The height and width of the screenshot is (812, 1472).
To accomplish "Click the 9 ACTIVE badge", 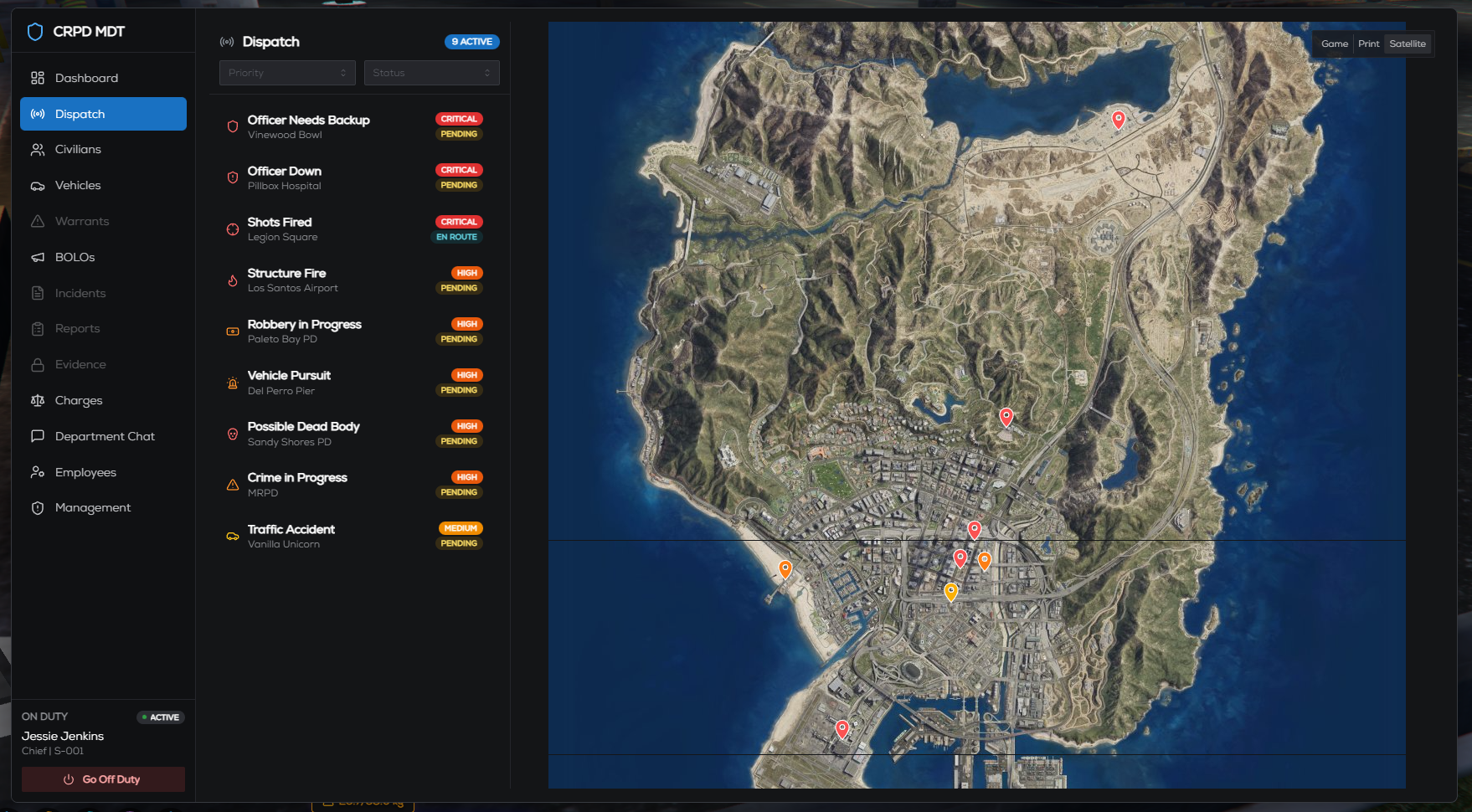I will pos(472,42).
